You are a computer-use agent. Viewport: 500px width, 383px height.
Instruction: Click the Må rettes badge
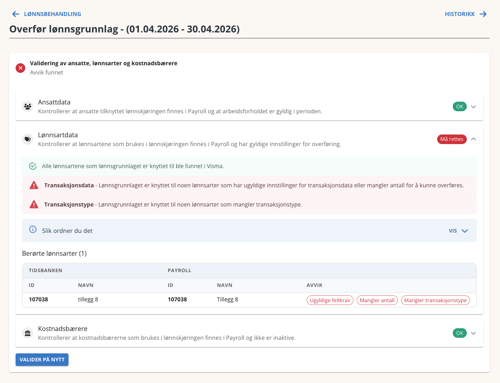(452, 139)
